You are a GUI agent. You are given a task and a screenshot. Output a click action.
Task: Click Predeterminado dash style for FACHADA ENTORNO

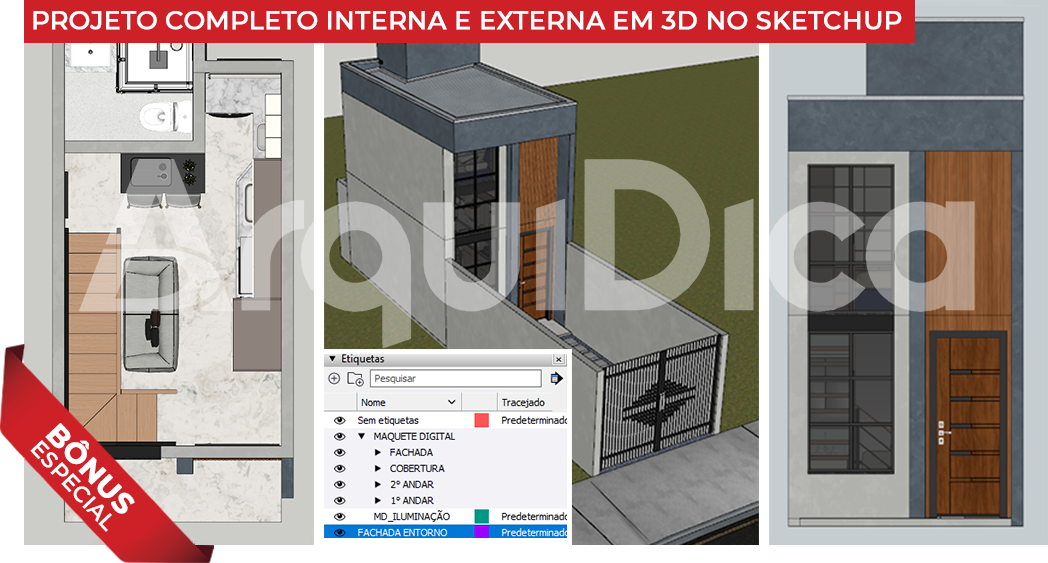(533, 533)
